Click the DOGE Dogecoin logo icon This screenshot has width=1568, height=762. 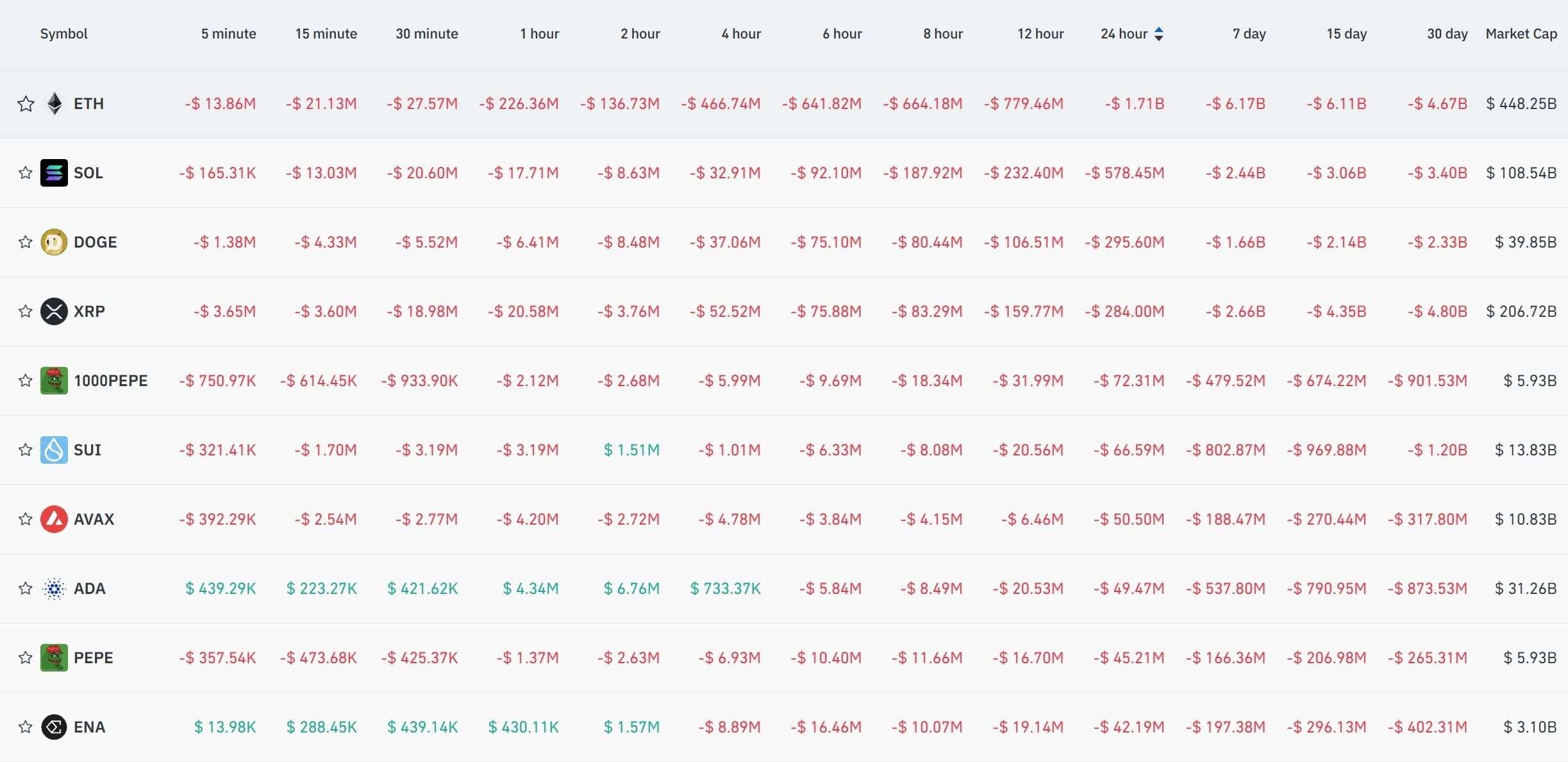54,242
